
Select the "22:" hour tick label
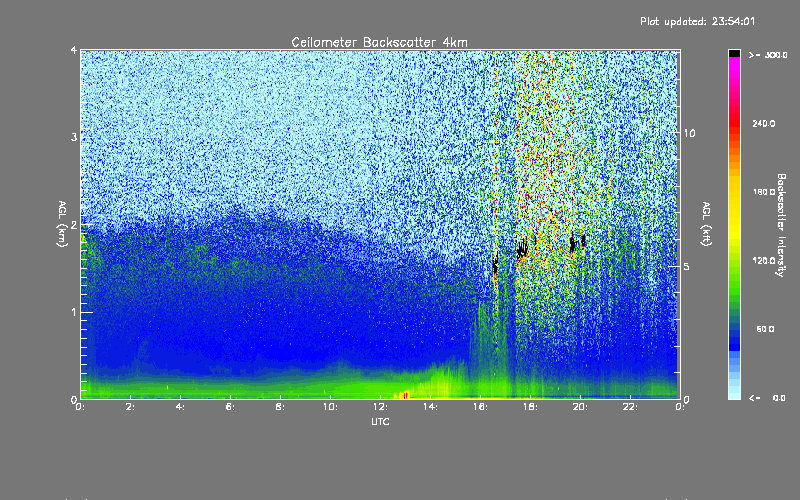coord(630,407)
